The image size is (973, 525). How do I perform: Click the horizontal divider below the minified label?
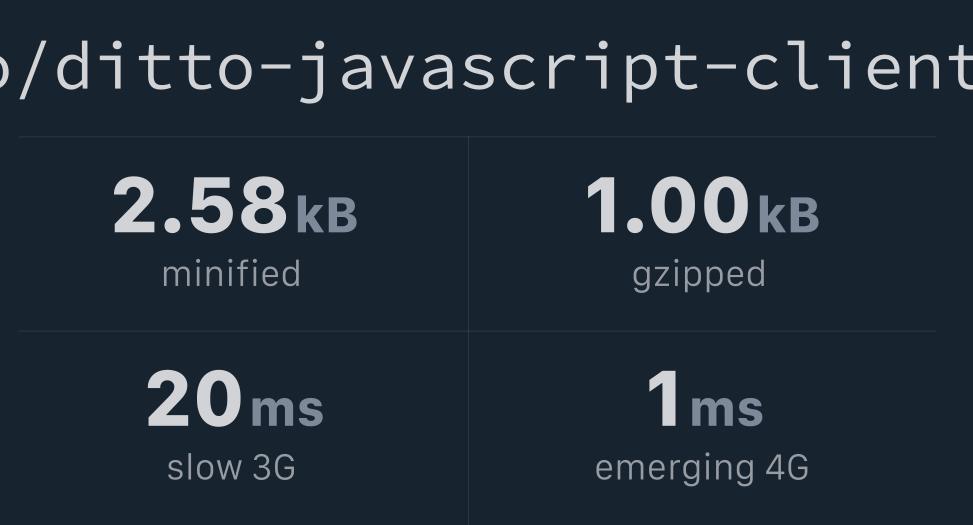[x=243, y=331]
